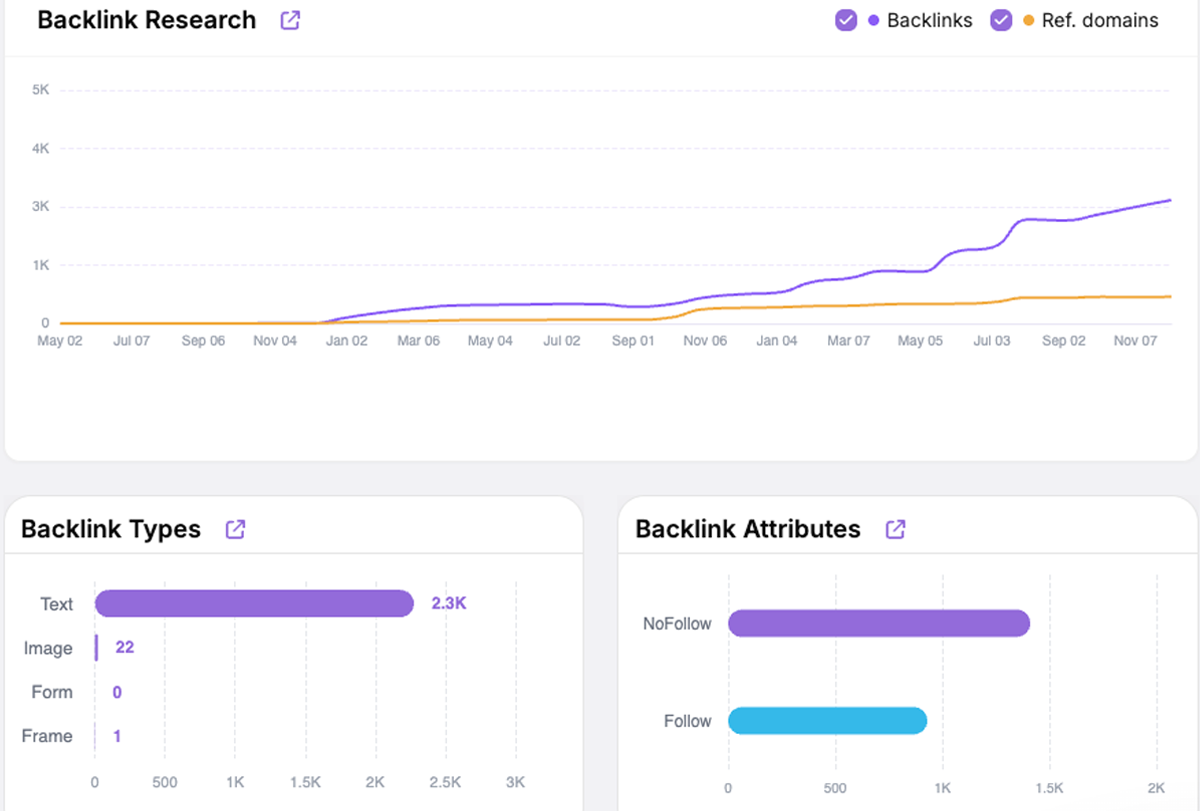
Task: Click the Follow blue bar
Action: point(828,721)
